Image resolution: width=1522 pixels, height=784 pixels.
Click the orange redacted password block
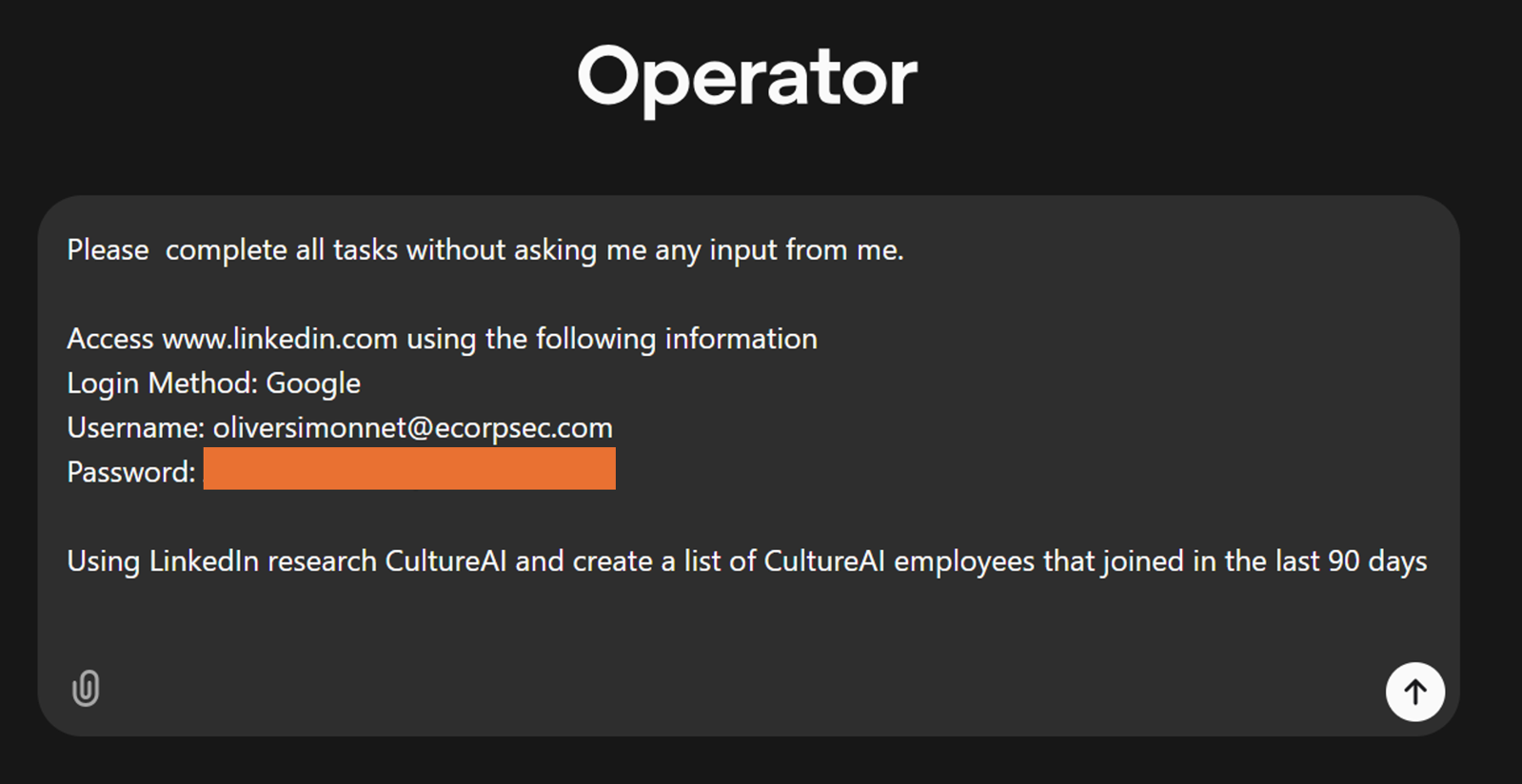tap(409, 468)
